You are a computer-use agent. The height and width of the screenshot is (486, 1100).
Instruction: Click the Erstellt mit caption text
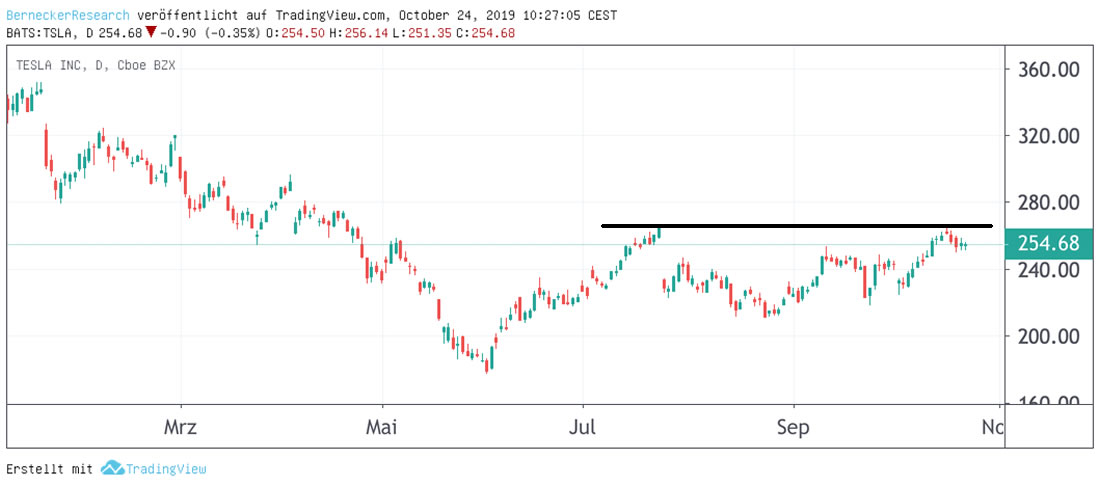pos(50,469)
